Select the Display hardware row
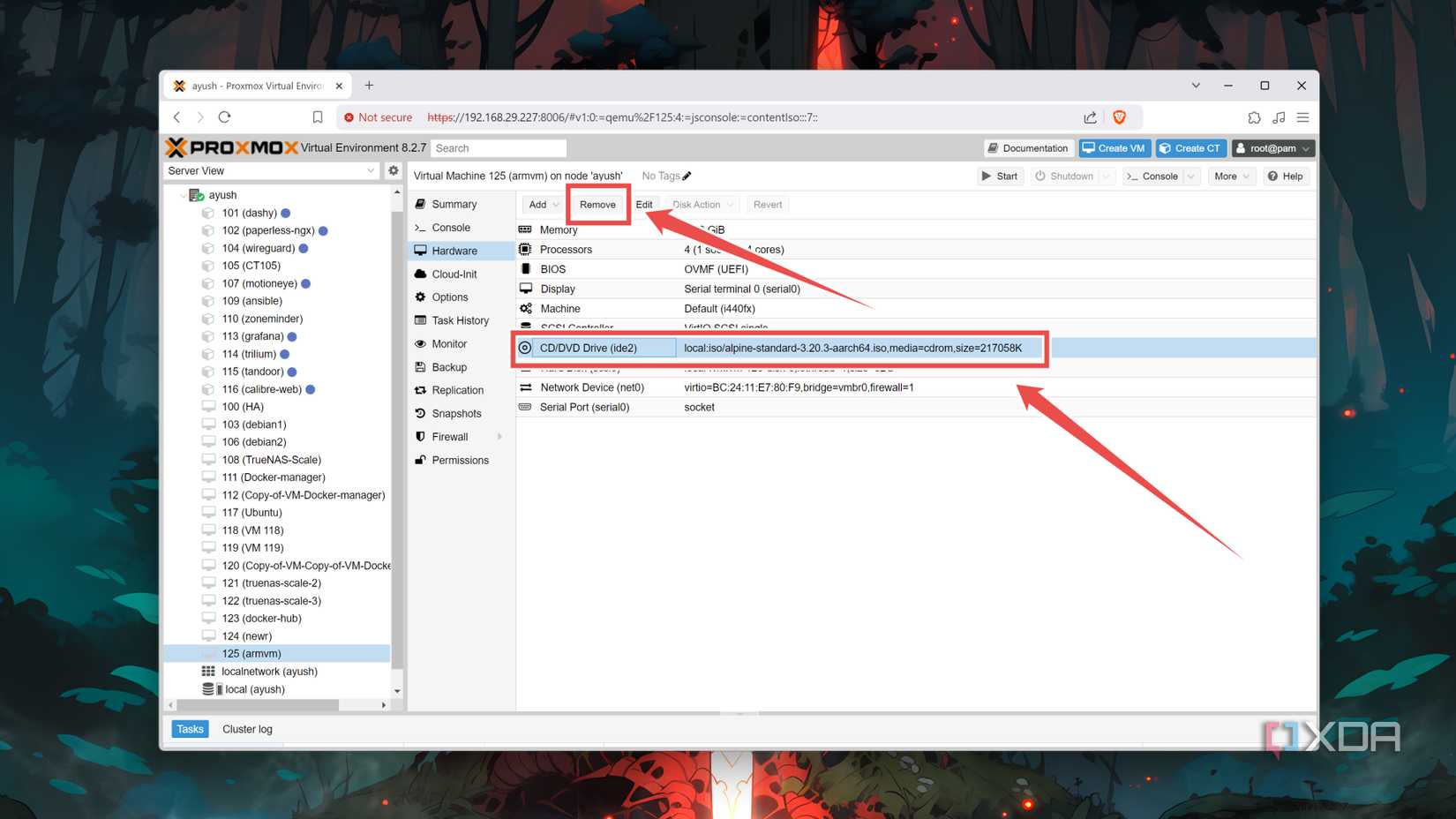1456x819 pixels. coord(916,289)
